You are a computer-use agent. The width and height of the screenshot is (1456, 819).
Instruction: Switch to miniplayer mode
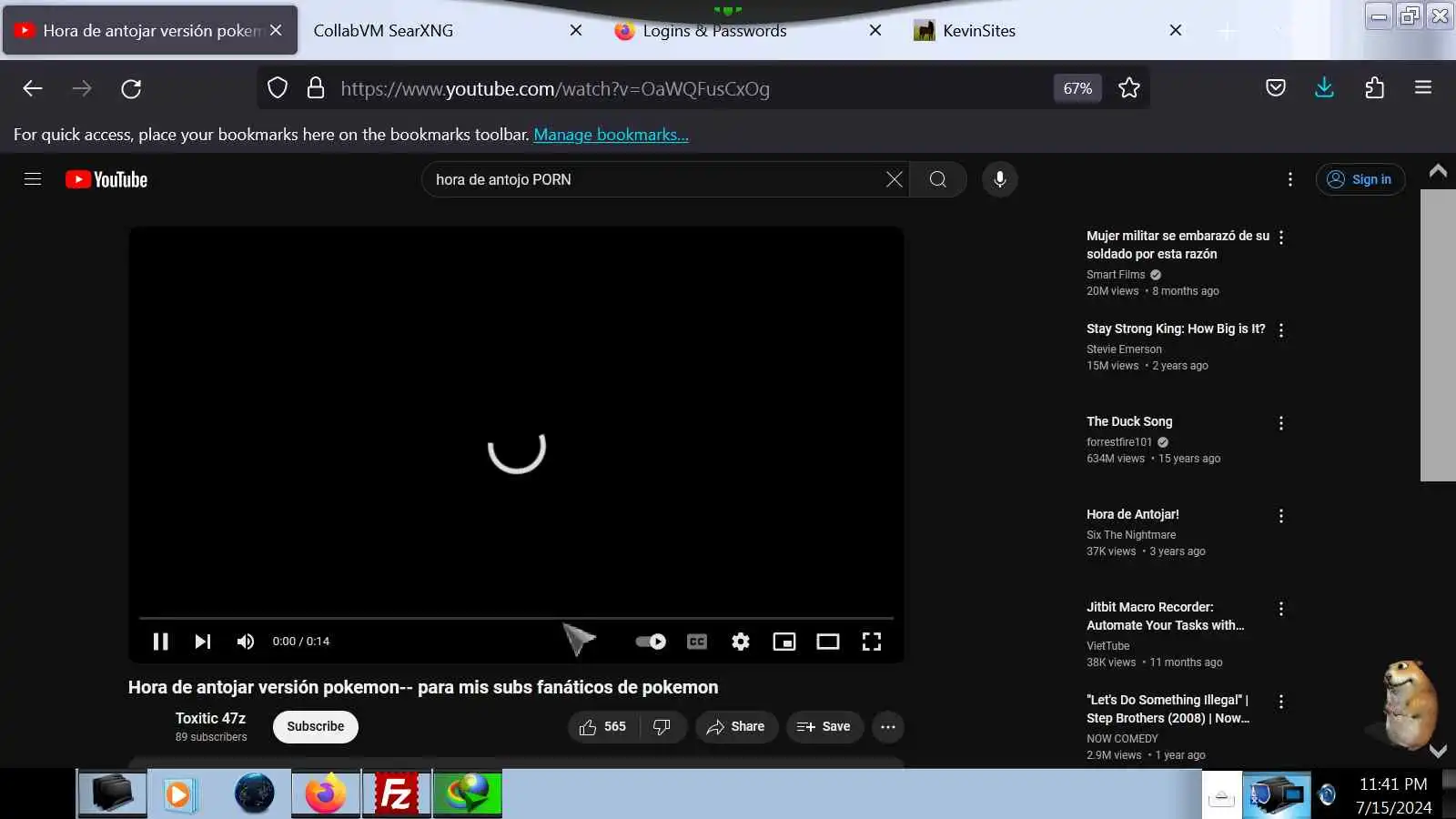(784, 642)
